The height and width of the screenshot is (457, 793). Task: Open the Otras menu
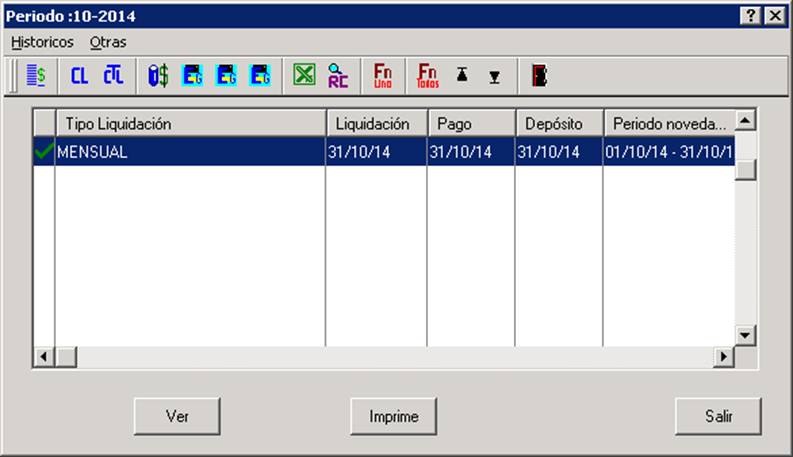(x=108, y=42)
